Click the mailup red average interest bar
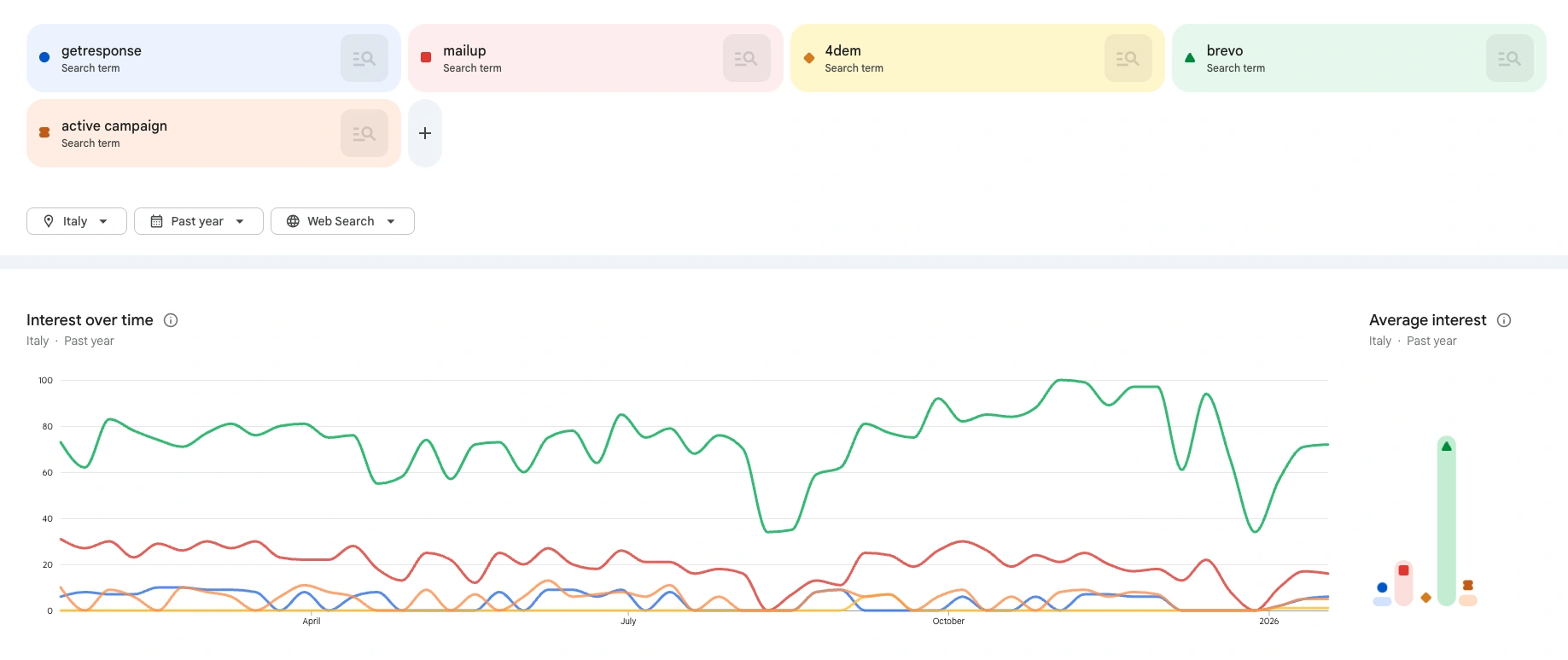Image resolution: width=1568 pixels, height=660 pixels. click(1403, 583)
